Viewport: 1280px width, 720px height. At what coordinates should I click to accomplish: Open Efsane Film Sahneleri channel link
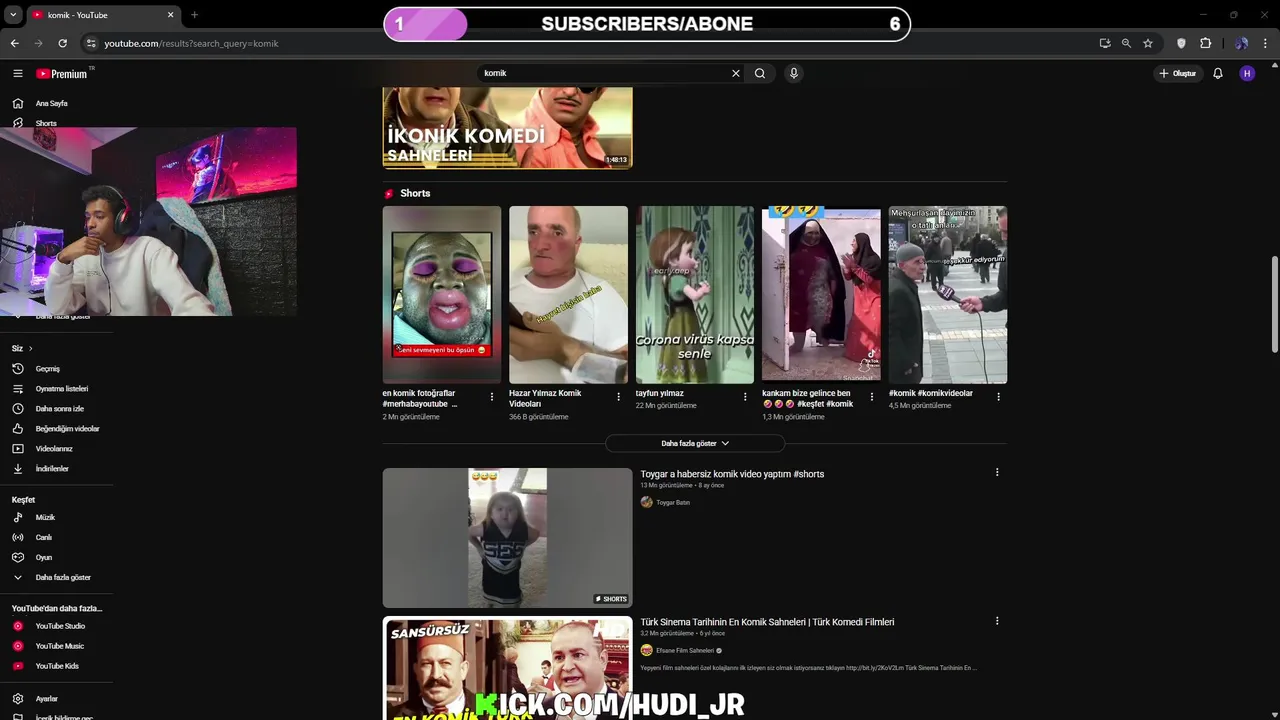click(685, 650)
